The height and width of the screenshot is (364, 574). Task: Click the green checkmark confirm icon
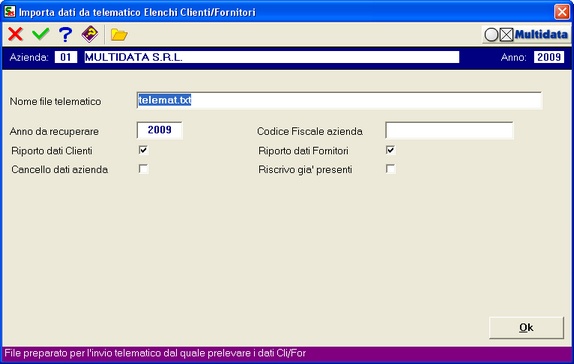(41, 34)
